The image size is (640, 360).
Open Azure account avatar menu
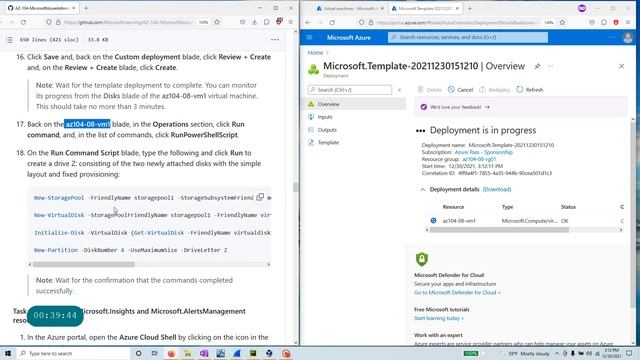click(x=628, y=38)
